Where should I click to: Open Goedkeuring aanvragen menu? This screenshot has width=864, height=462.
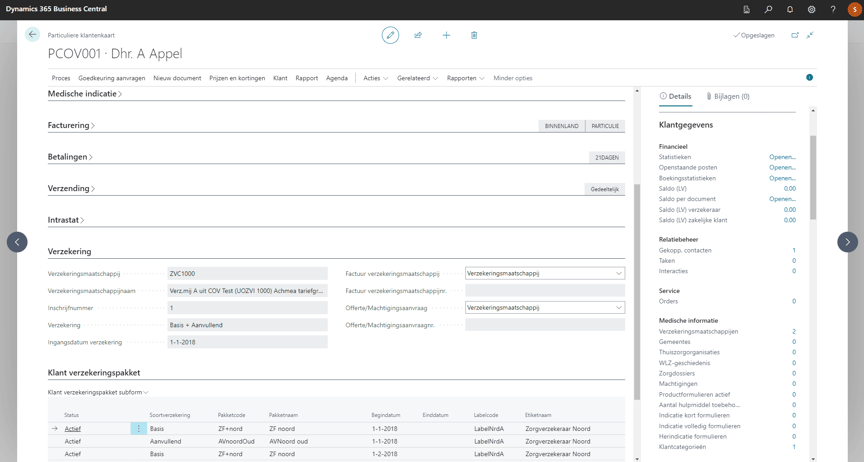click(x=112, y=78)
